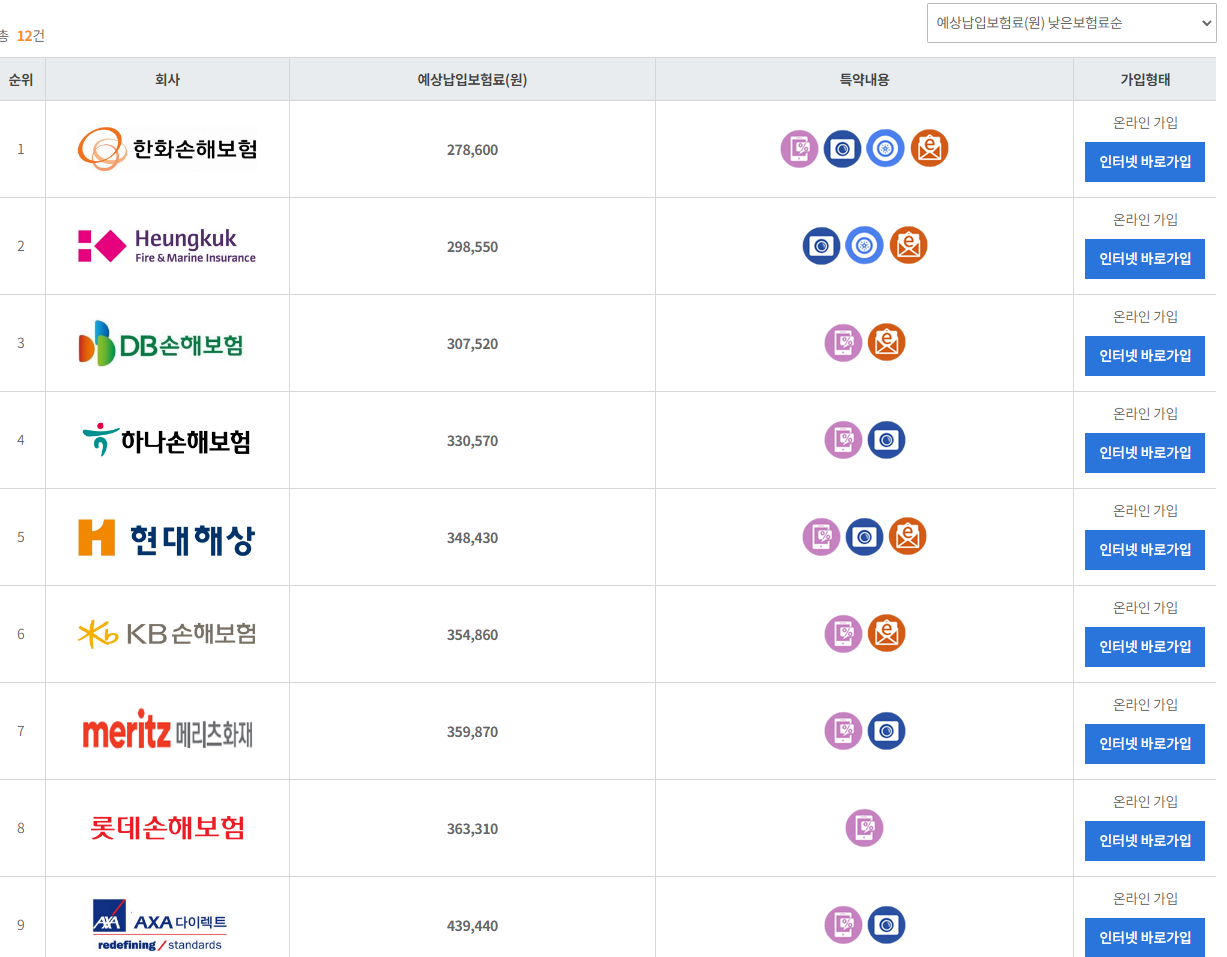Image resolution: width=1227 pixels, height=957 pixels.
Task: Click the 한화손해보험 company logo
Action: 167,149
